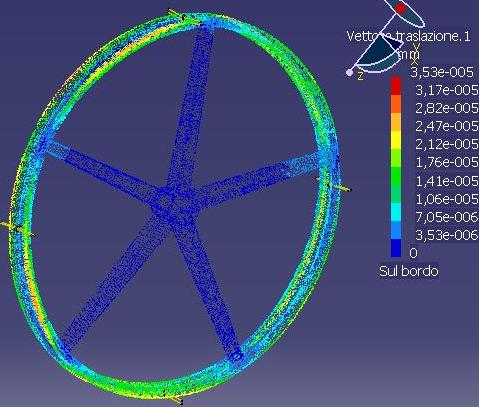The image size is (479, 407).
Task: Click the 'Vettore traslazione.1' legend title
Action: coord(409,36)
